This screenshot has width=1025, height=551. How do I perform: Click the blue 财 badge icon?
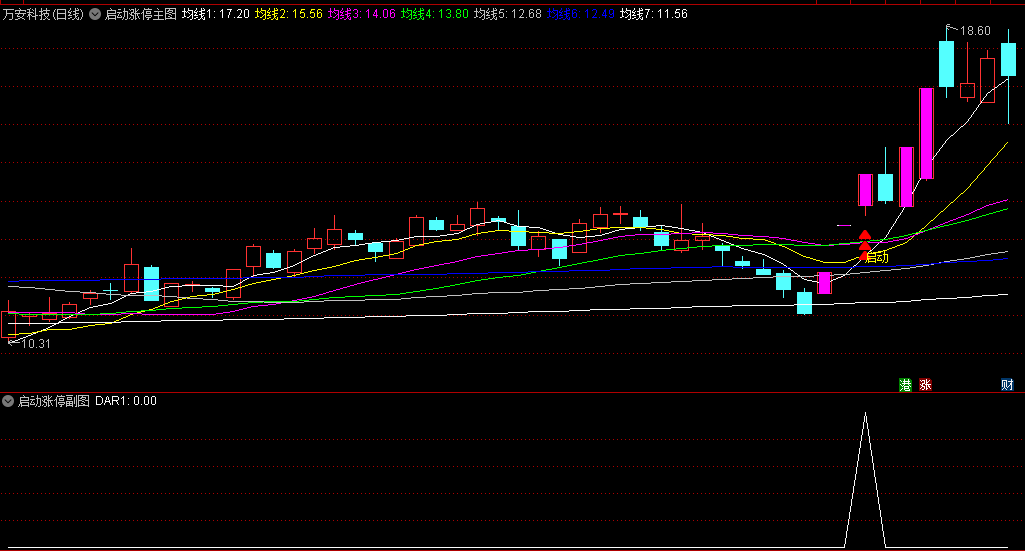[x=1007, y=385]
